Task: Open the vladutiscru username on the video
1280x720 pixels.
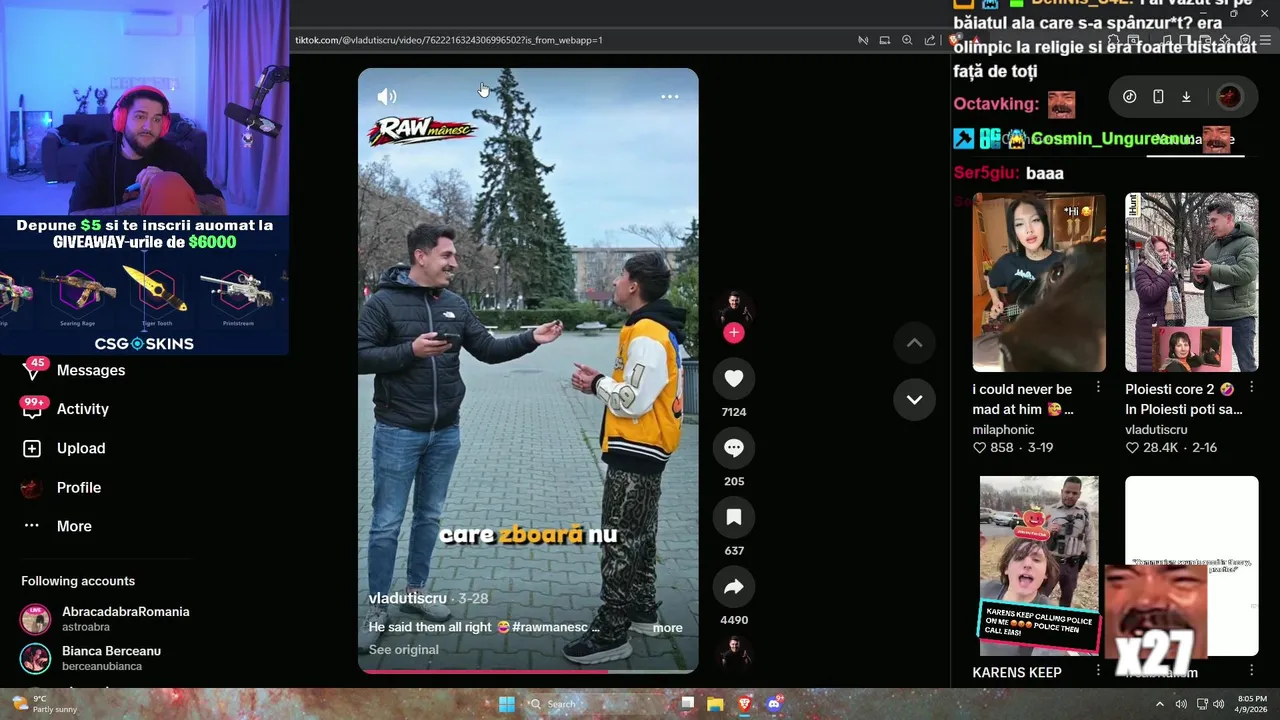Action: (x=407, y=598)
